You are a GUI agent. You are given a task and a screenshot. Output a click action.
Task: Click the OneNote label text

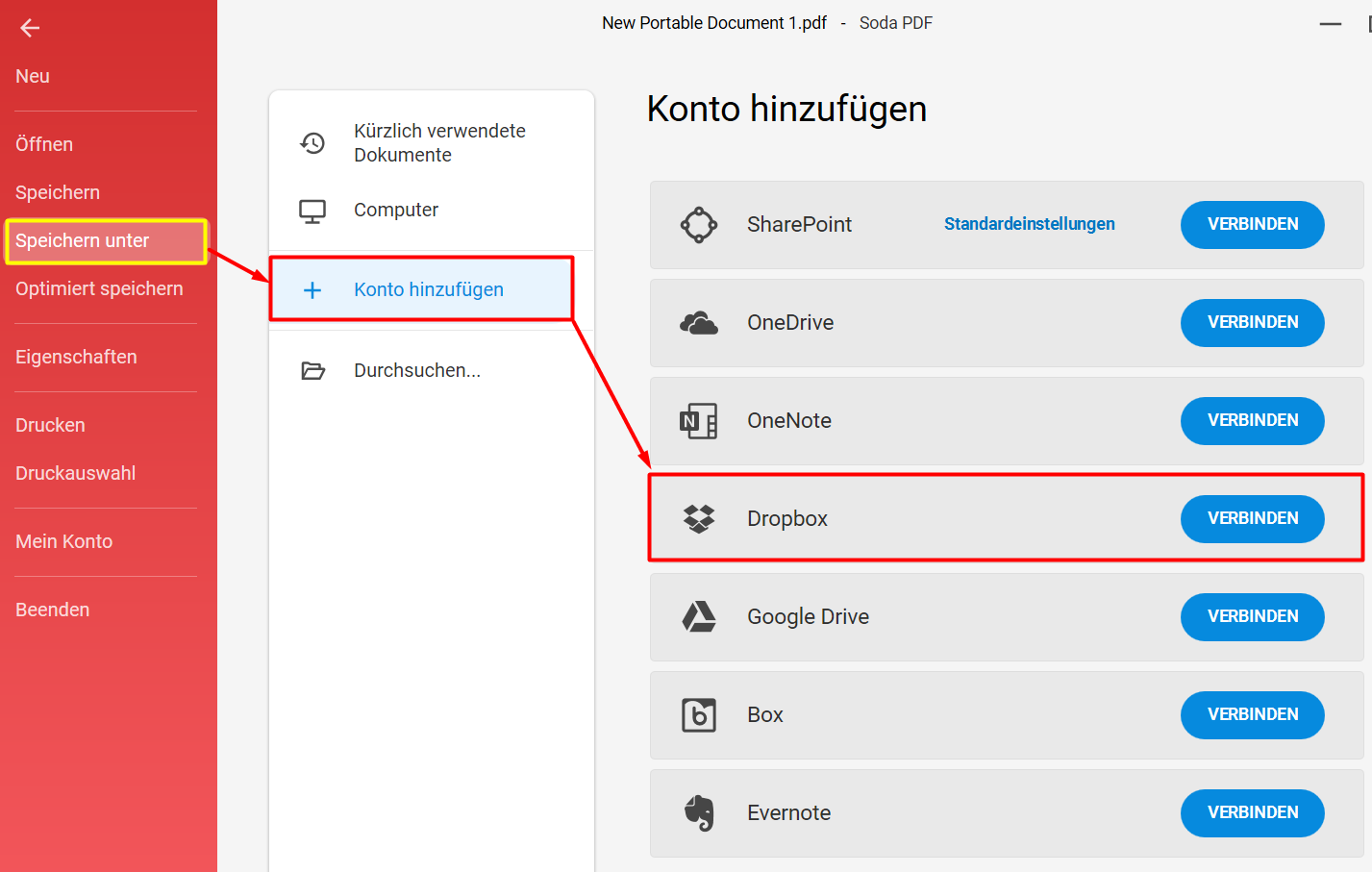pyautogui.click(x=789, y=421)
